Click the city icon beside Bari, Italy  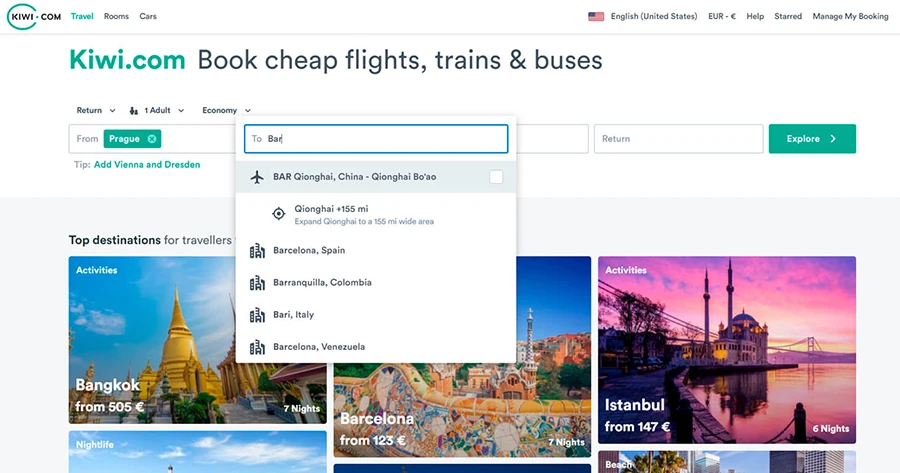(x=257, y=315)
